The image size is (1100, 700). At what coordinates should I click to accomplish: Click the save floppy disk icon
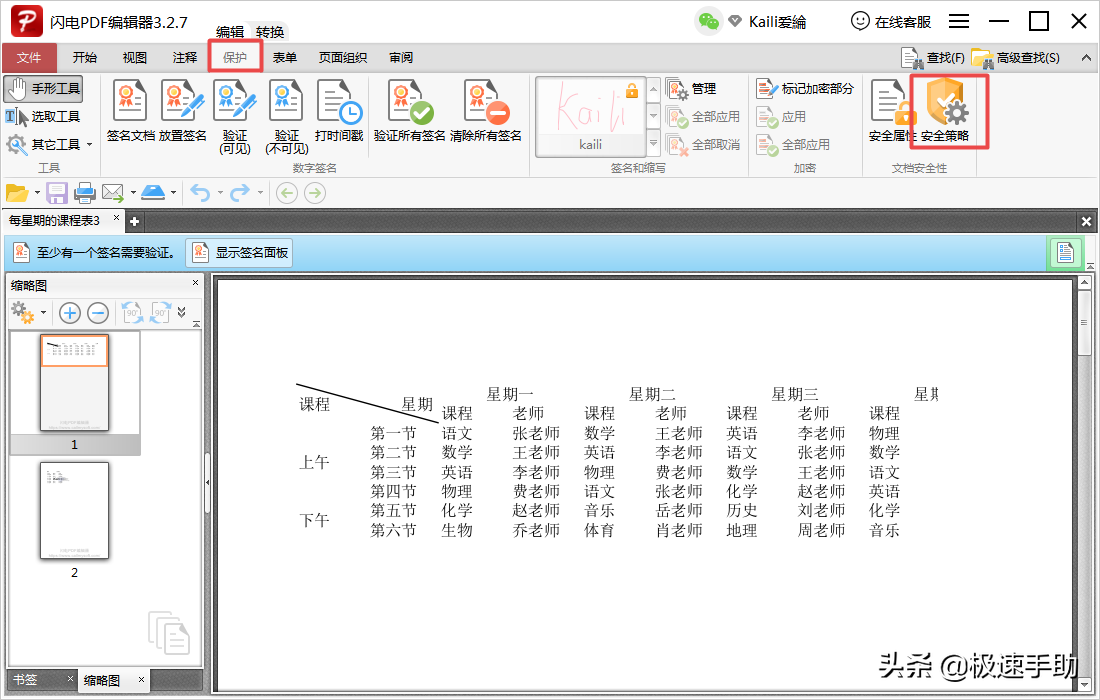click(57, 192)
